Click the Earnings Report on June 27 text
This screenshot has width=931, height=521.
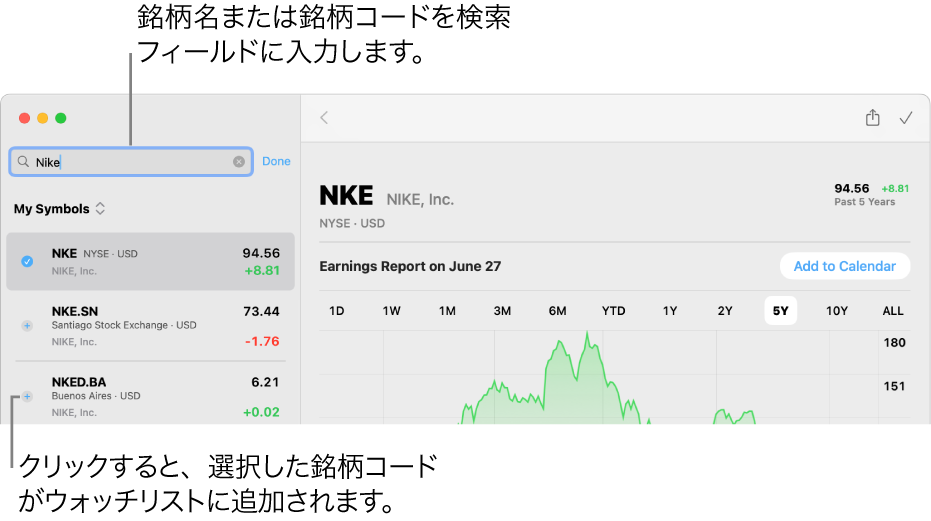(410, 266)
